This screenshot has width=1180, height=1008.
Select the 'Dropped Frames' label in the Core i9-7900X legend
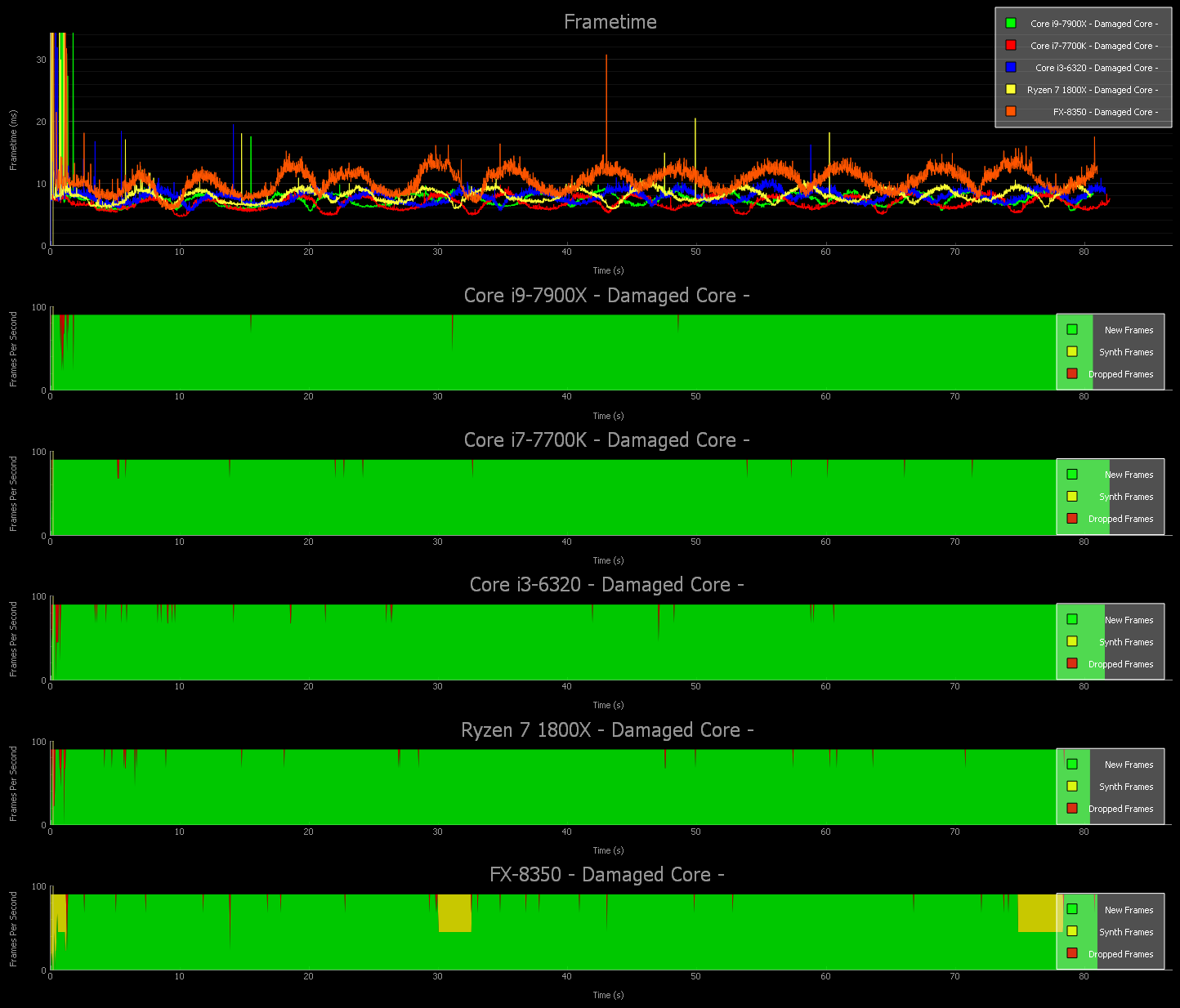[1120, 374]
